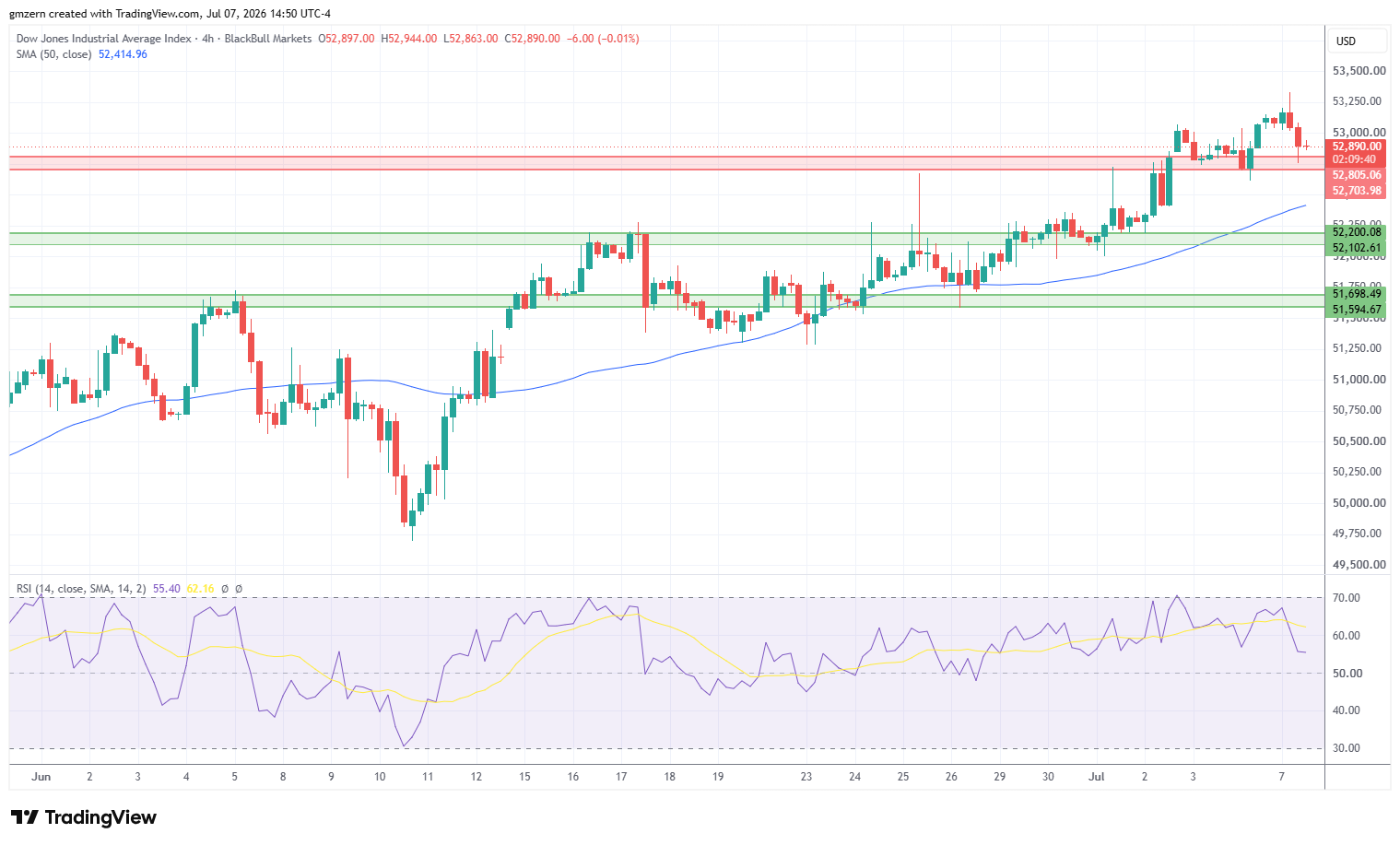The height and width of the screenshot is (845, 1400).
Task: Click the 49,500.00 price axis label
Action: pyautogui.click(x=1359, y=565)
